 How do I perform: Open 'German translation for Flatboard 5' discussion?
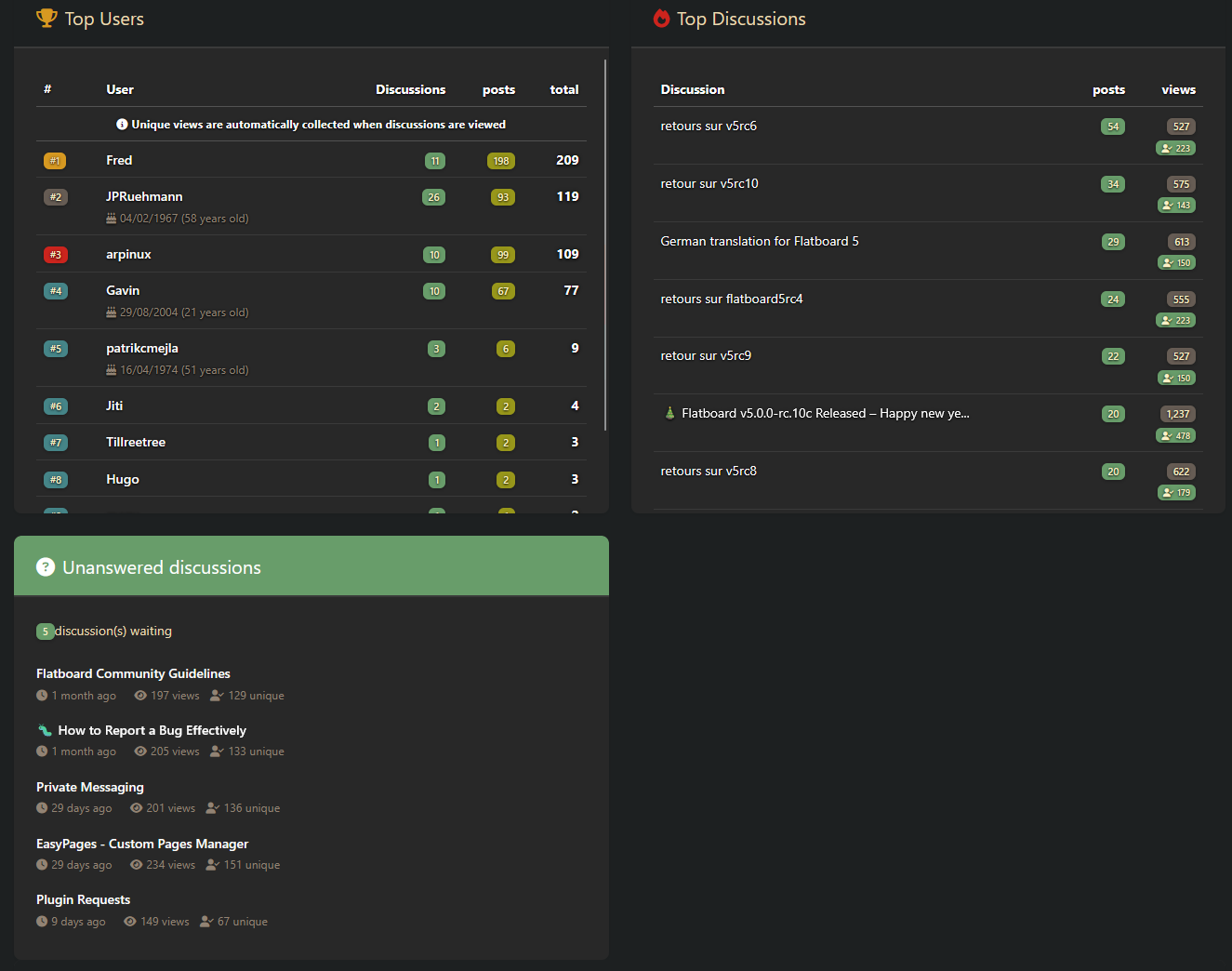(x=760, y=241)
